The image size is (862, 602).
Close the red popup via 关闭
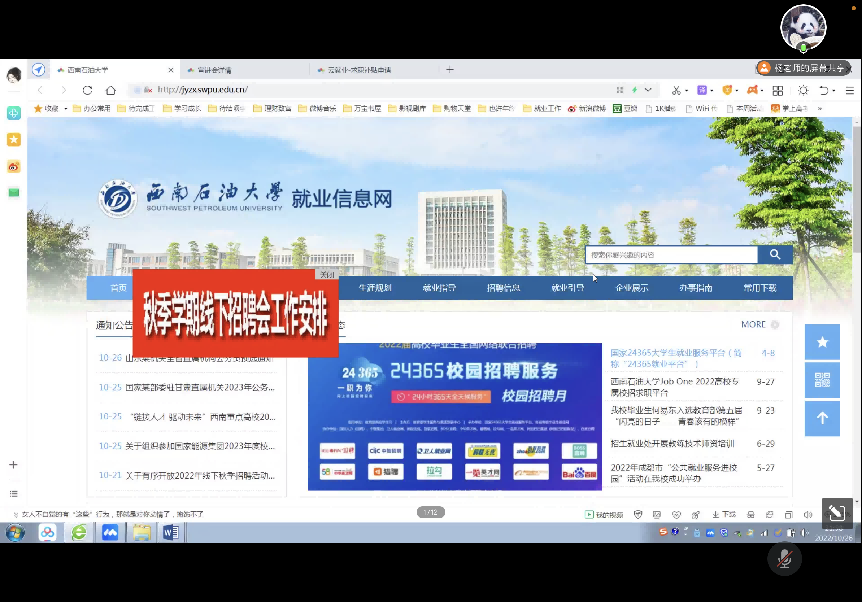pos(327,274)
